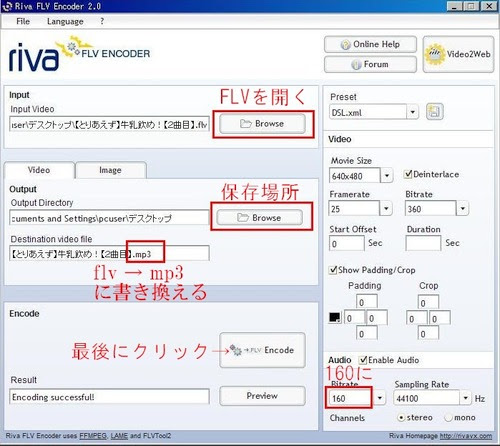Viewport: 500px width, 446px height.
Task: Click the Sampling Rate 44100 field
Action: click(x=427, y=398)
